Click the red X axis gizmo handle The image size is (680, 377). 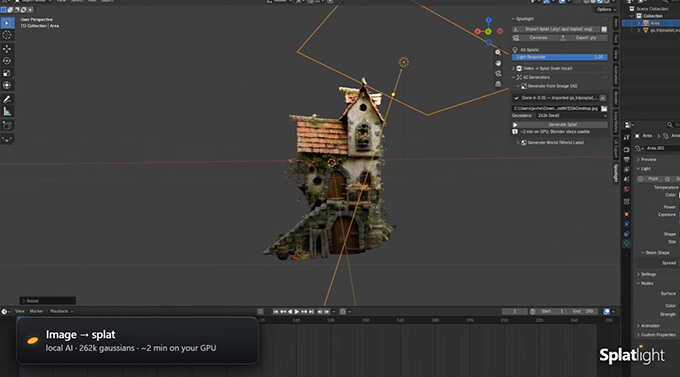tap(477, 31)
